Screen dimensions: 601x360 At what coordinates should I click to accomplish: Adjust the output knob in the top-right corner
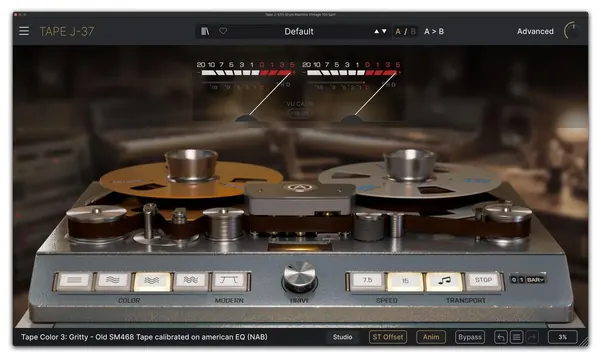[572, 31]
